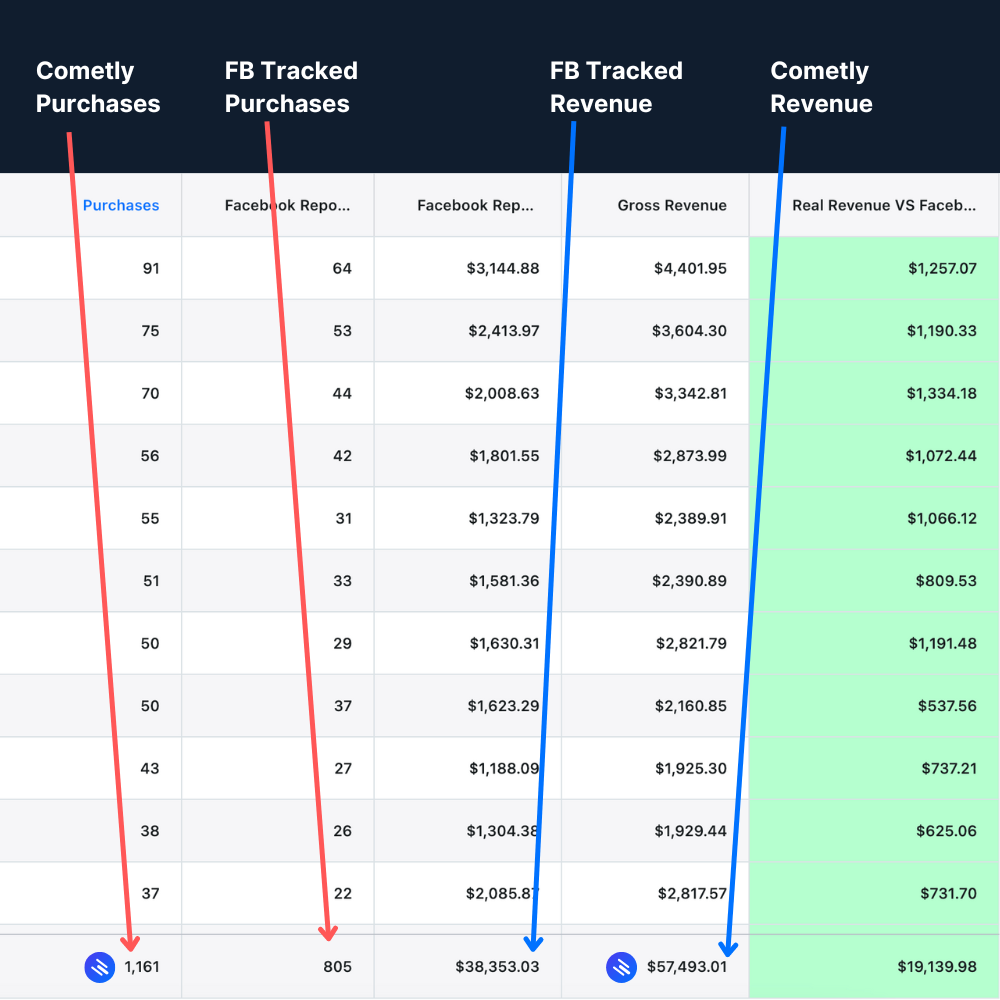
Task: Click the Facebook reported purchases value 31
Action: point(344,518)
